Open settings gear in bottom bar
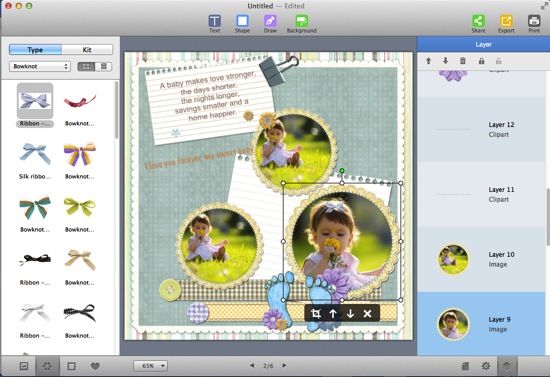This screenshot has height=377, width=550. pos(486,366)
